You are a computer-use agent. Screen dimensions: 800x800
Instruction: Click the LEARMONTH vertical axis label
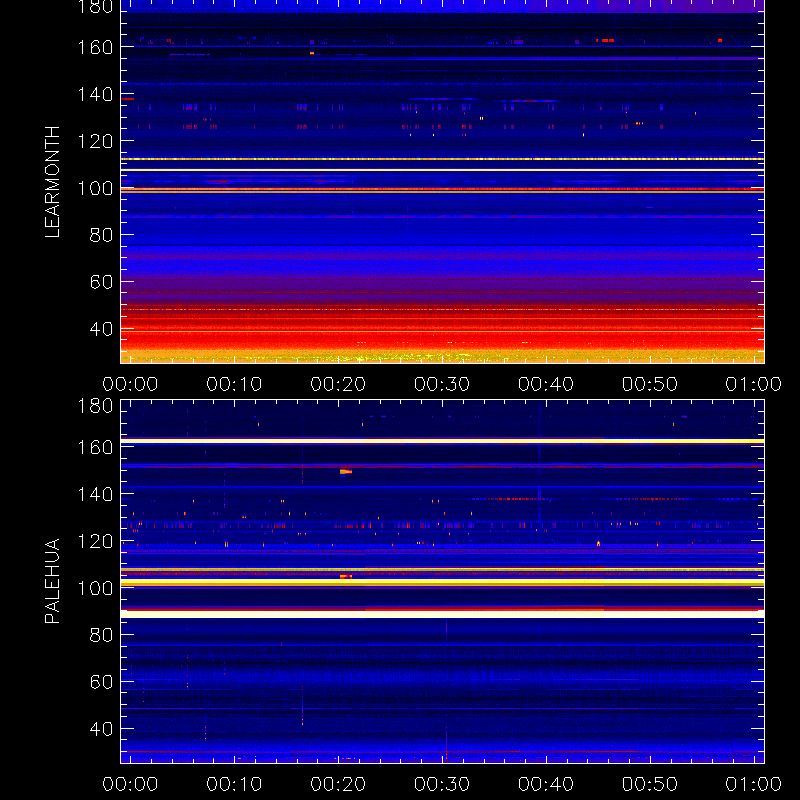[53, 182]
